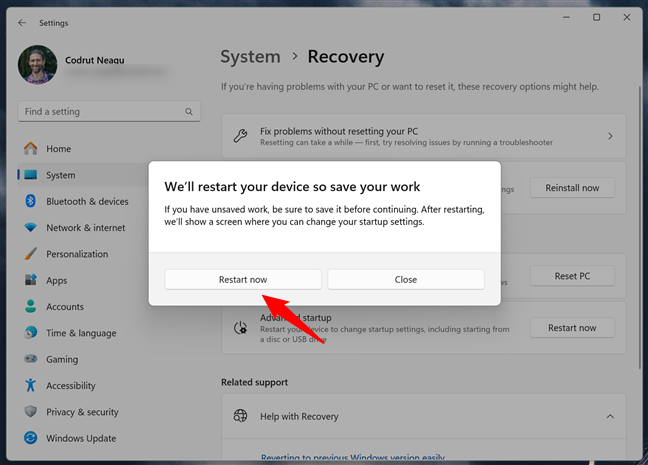Screen dimensions: 648x465
Task: Open Time & language globe-clock icon
Action: point(31,333)
